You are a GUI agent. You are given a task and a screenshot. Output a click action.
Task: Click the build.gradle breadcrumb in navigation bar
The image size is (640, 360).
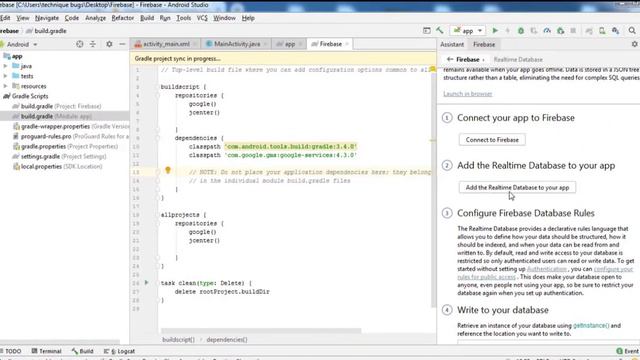tap(46, 31)
